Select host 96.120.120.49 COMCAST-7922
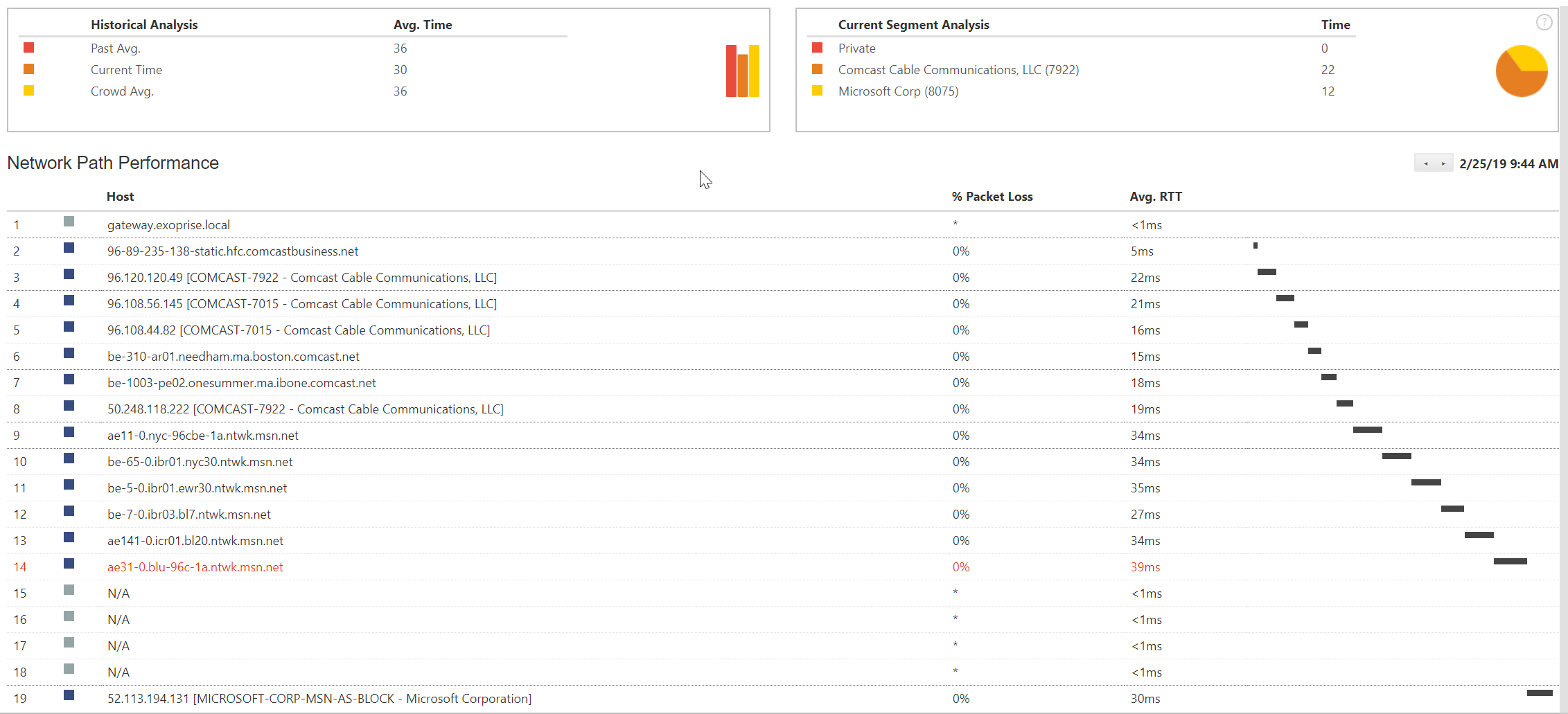This screenshot has height=714, width=1568. click(x=302, y=278)
